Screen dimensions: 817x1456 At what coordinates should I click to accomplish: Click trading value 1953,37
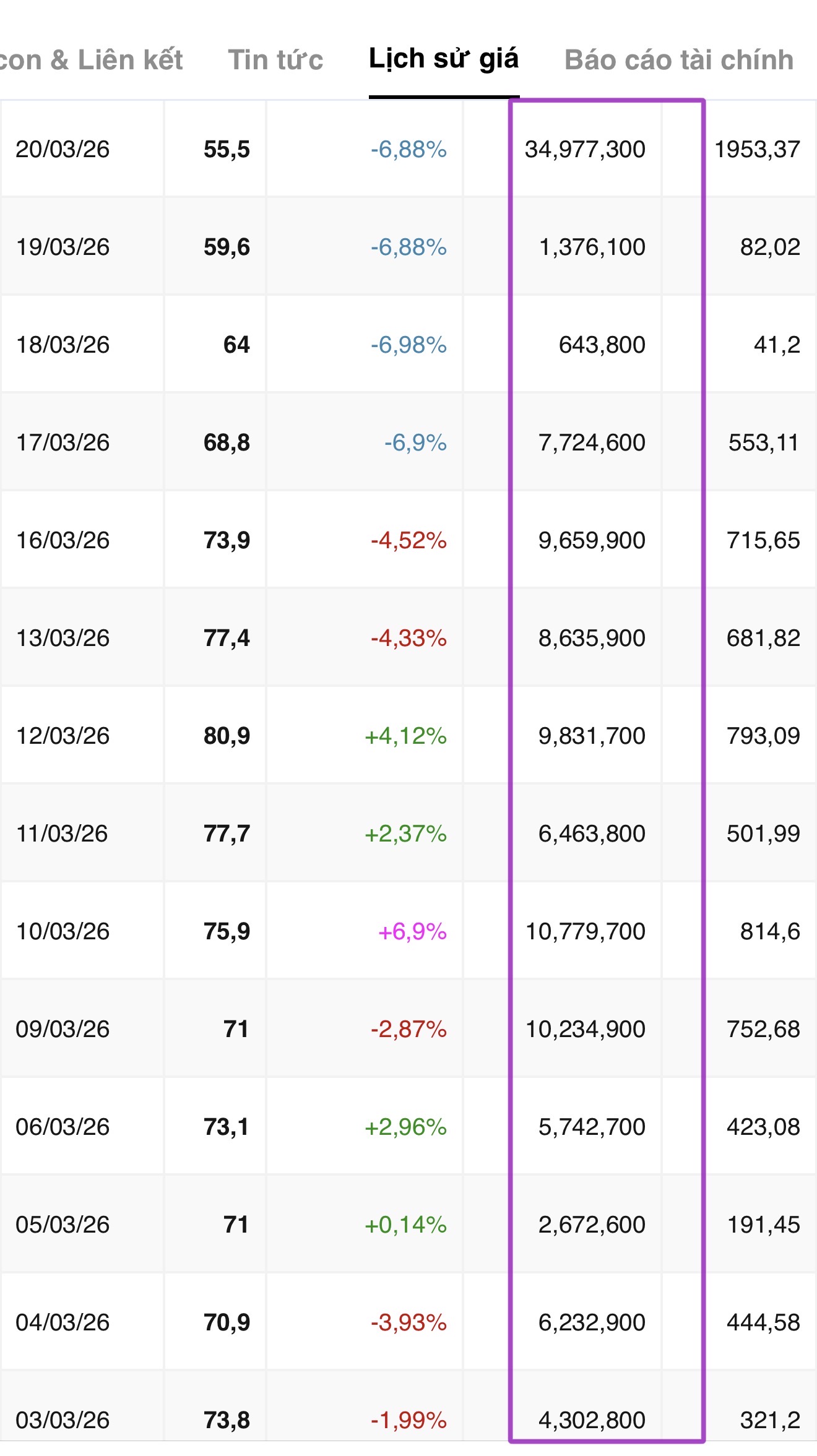[757, 149]
